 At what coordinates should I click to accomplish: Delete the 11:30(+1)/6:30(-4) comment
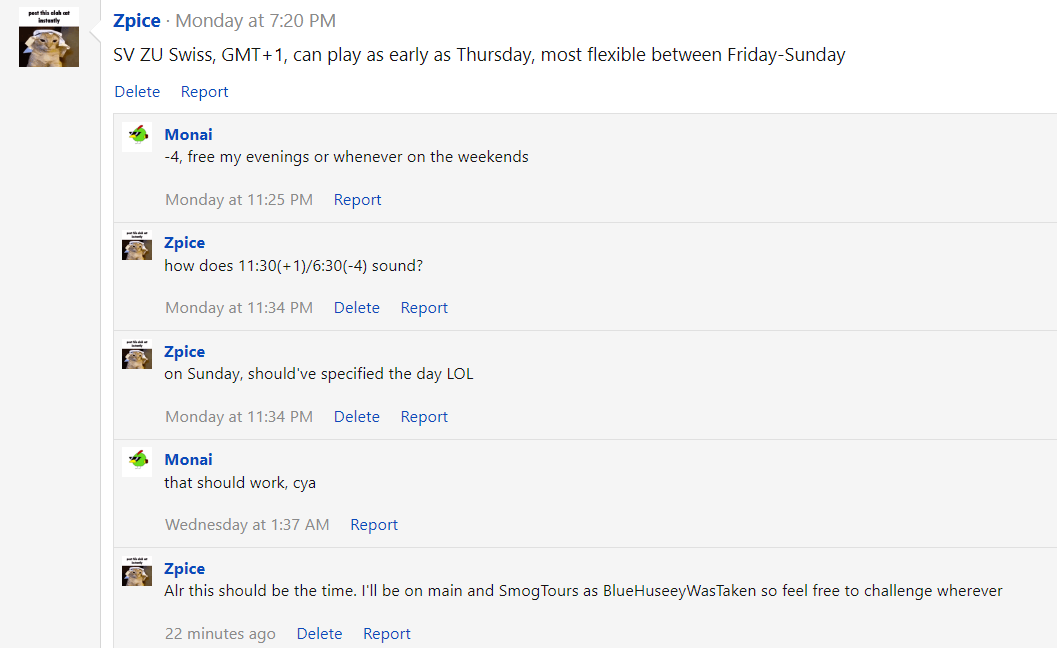[357, 307]
